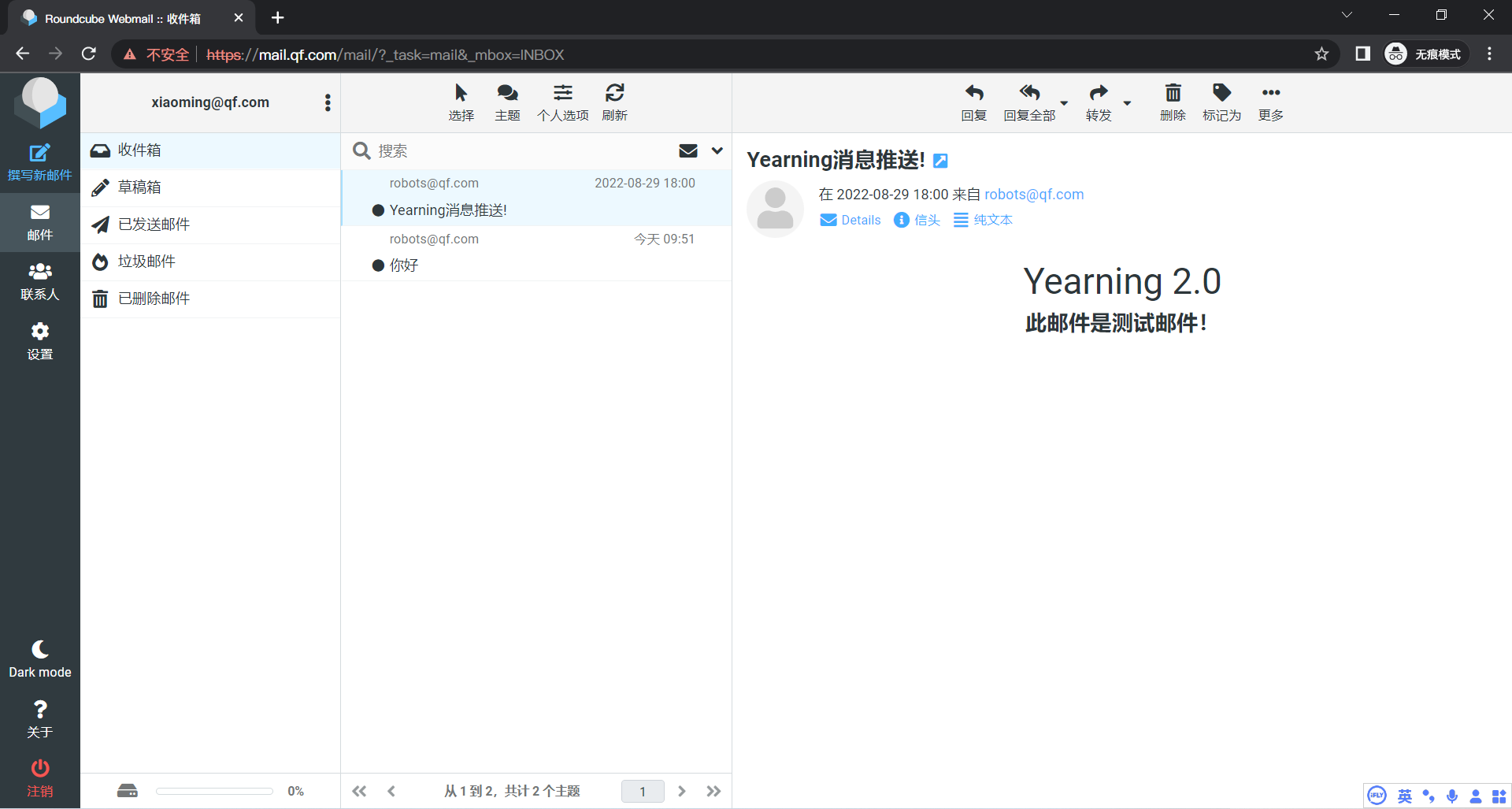Delete the message with 删除
1512x809 pixels.
1173,103
